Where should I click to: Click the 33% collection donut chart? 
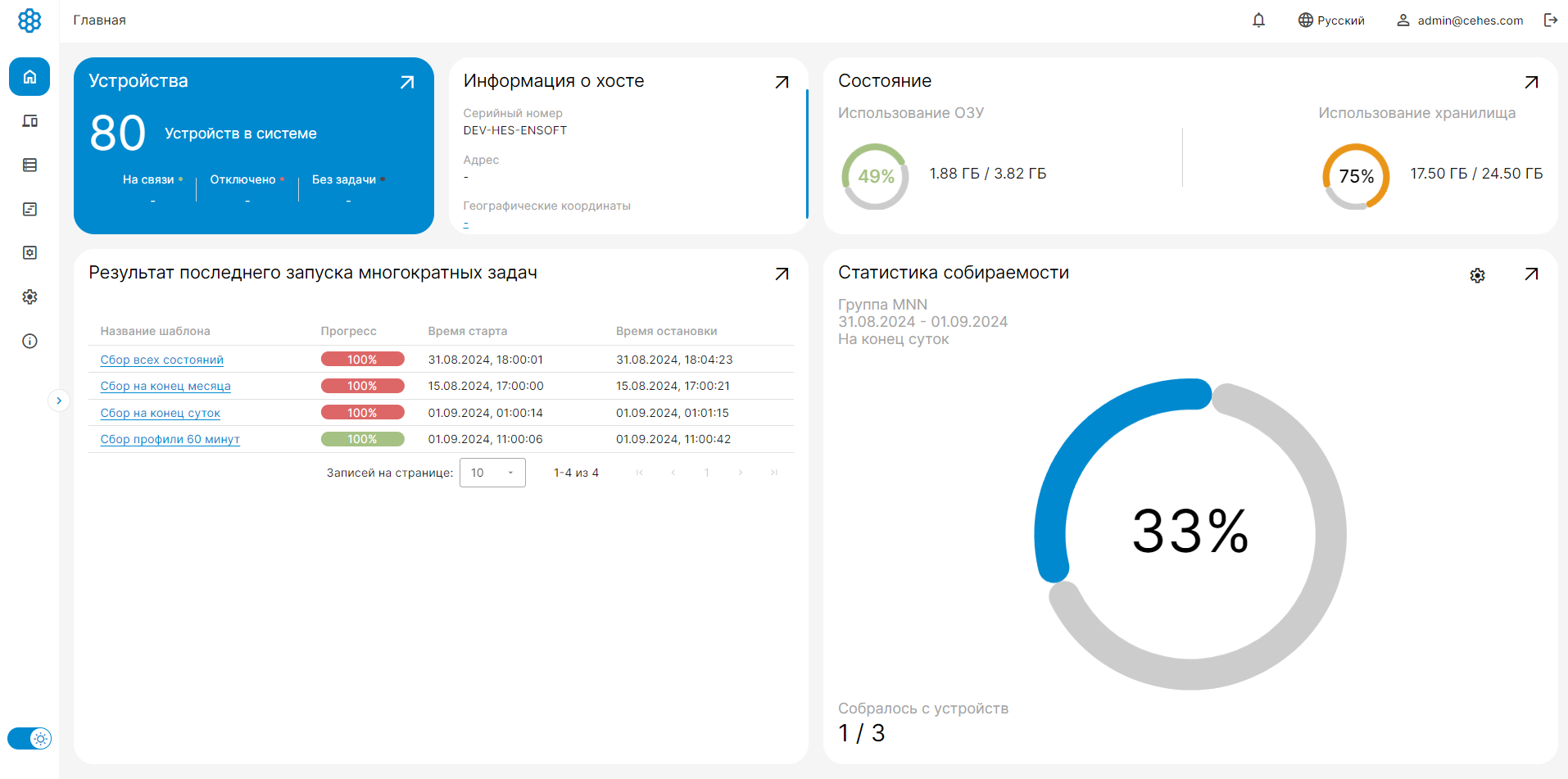(x=1190, y=532)
